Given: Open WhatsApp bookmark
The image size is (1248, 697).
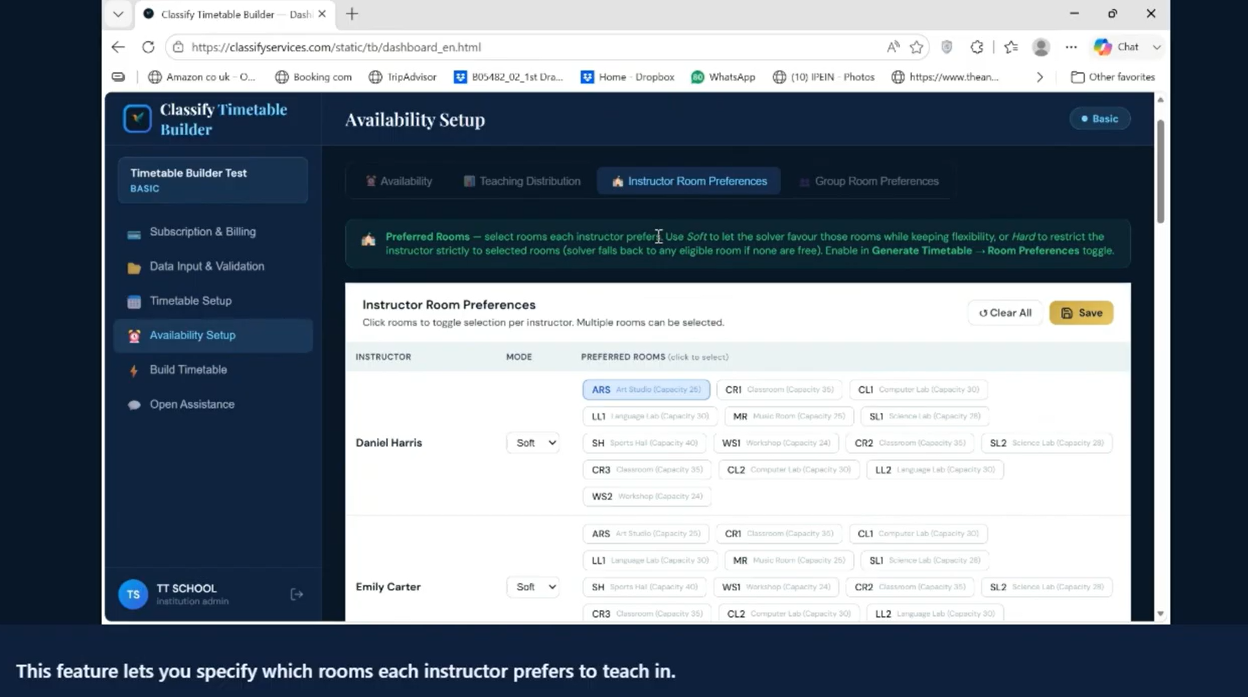Looking at the screenshot, I should [x=723, y=77].
